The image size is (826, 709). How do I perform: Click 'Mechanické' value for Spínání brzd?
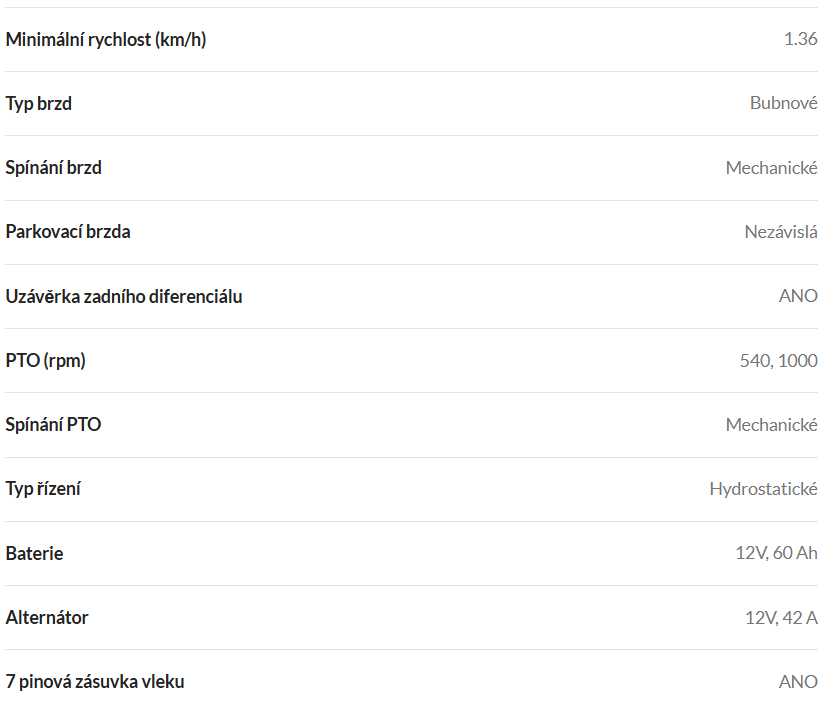[x=772, y=168]
